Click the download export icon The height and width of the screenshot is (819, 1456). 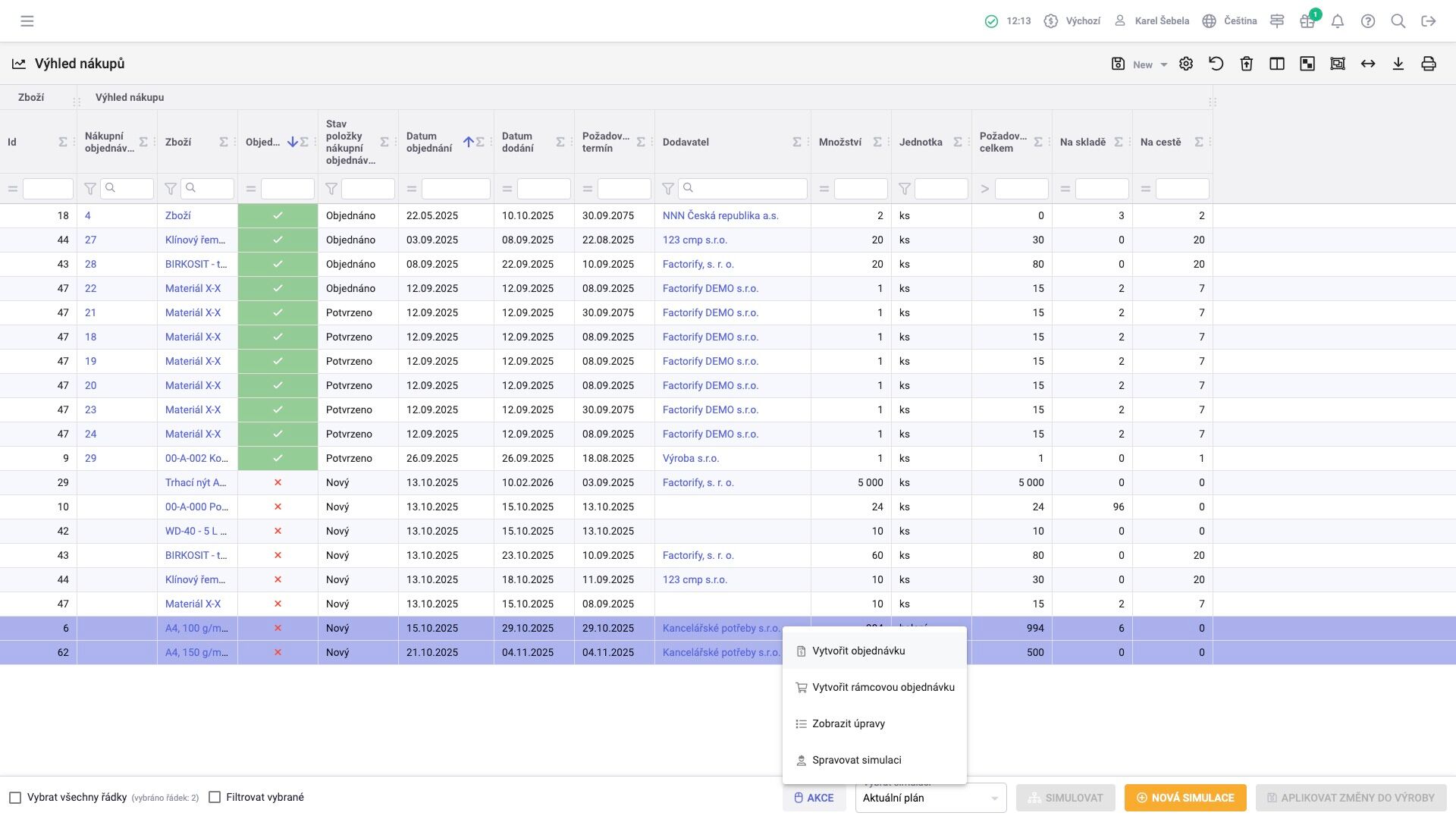pyautogui.click(x=1398, y=64)
